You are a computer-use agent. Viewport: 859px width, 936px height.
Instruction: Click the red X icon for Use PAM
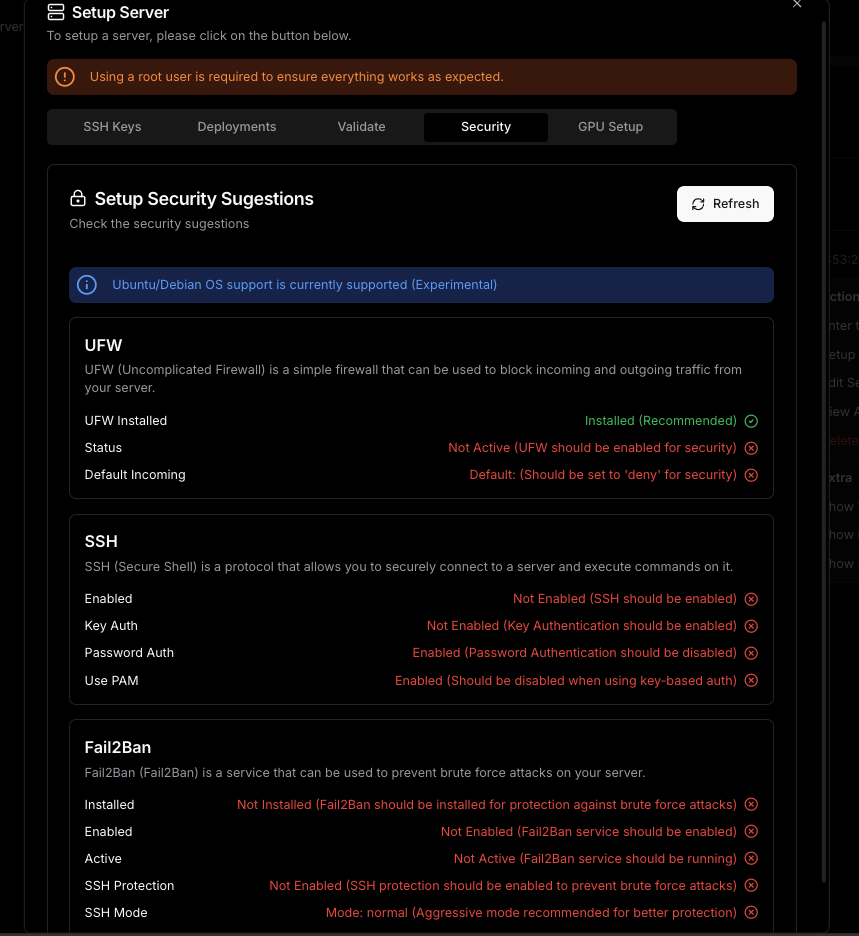[751, 681]
